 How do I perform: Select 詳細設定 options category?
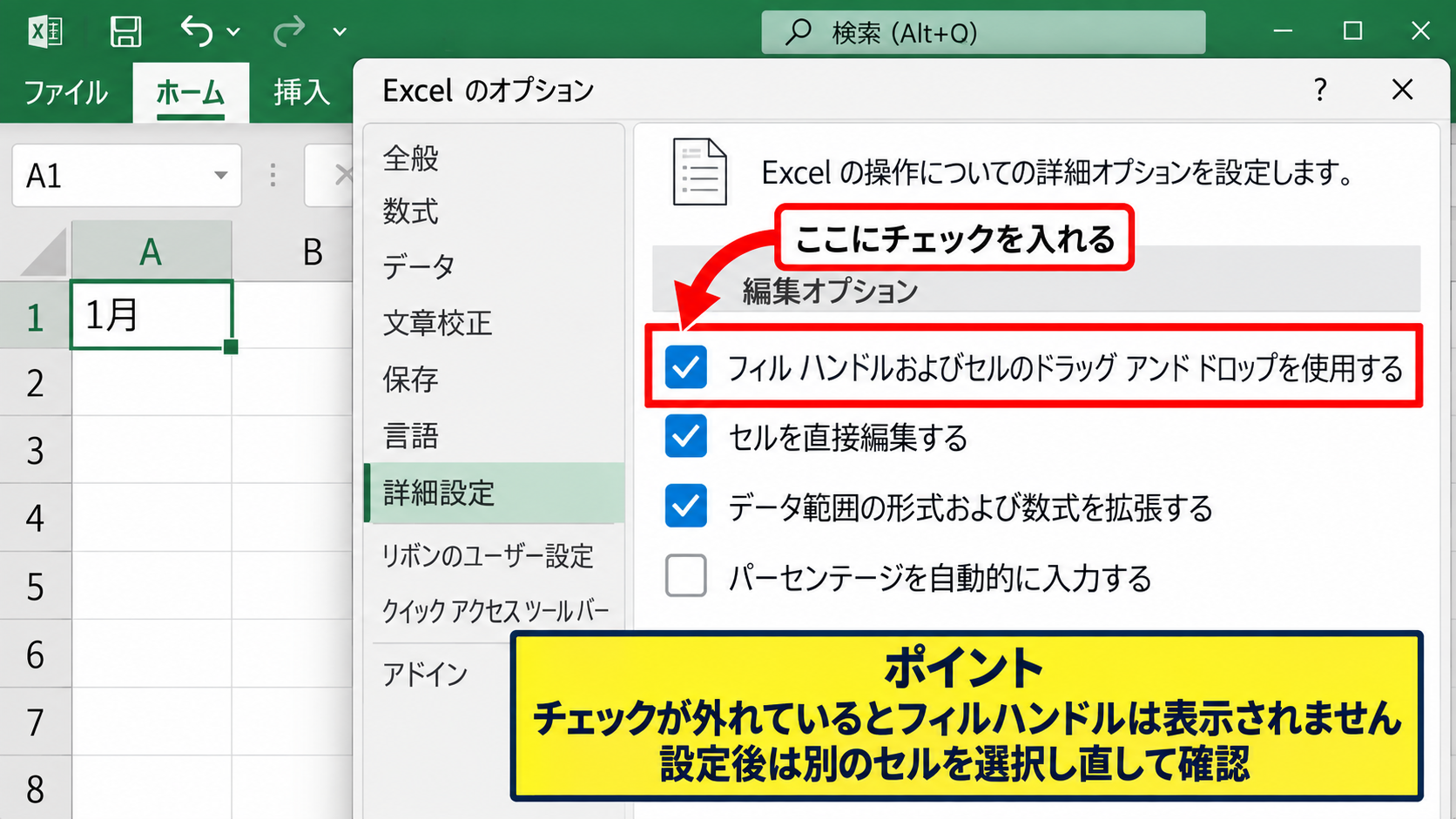(495, 493)
